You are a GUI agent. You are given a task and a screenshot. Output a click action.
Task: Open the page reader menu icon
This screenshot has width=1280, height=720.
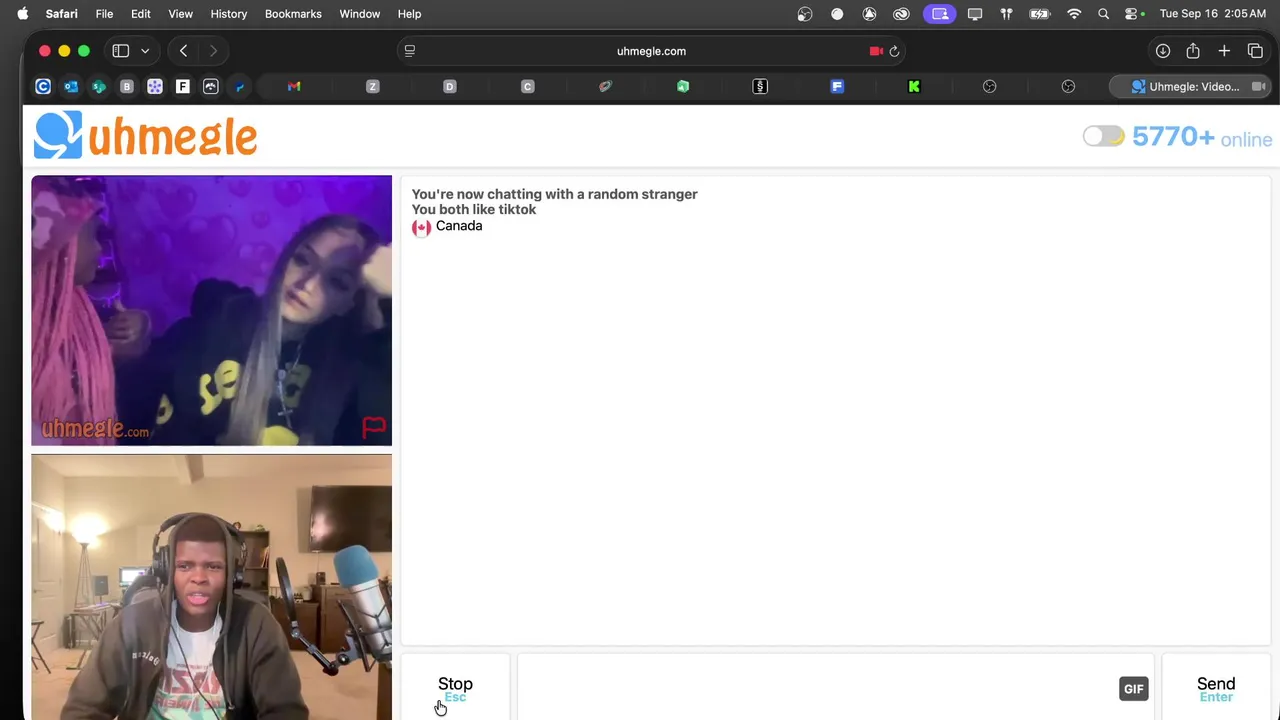point(409,51)
